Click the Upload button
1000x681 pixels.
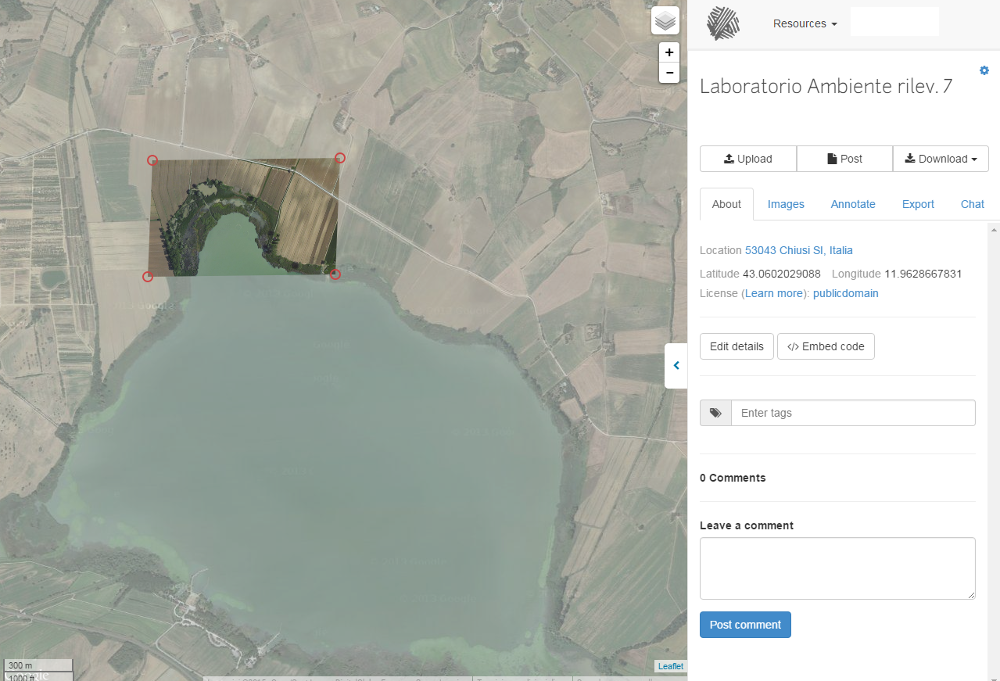point(748,159)
